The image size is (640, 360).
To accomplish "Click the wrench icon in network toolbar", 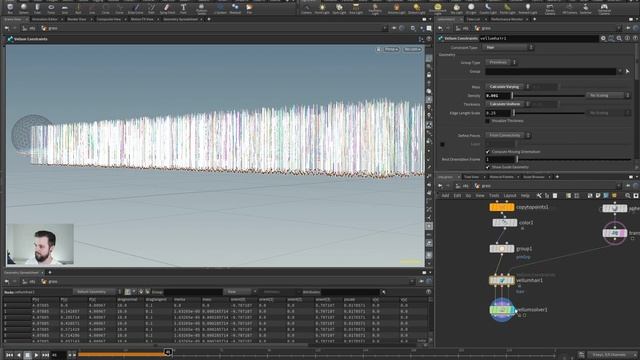I will click(x=539, y=196).
